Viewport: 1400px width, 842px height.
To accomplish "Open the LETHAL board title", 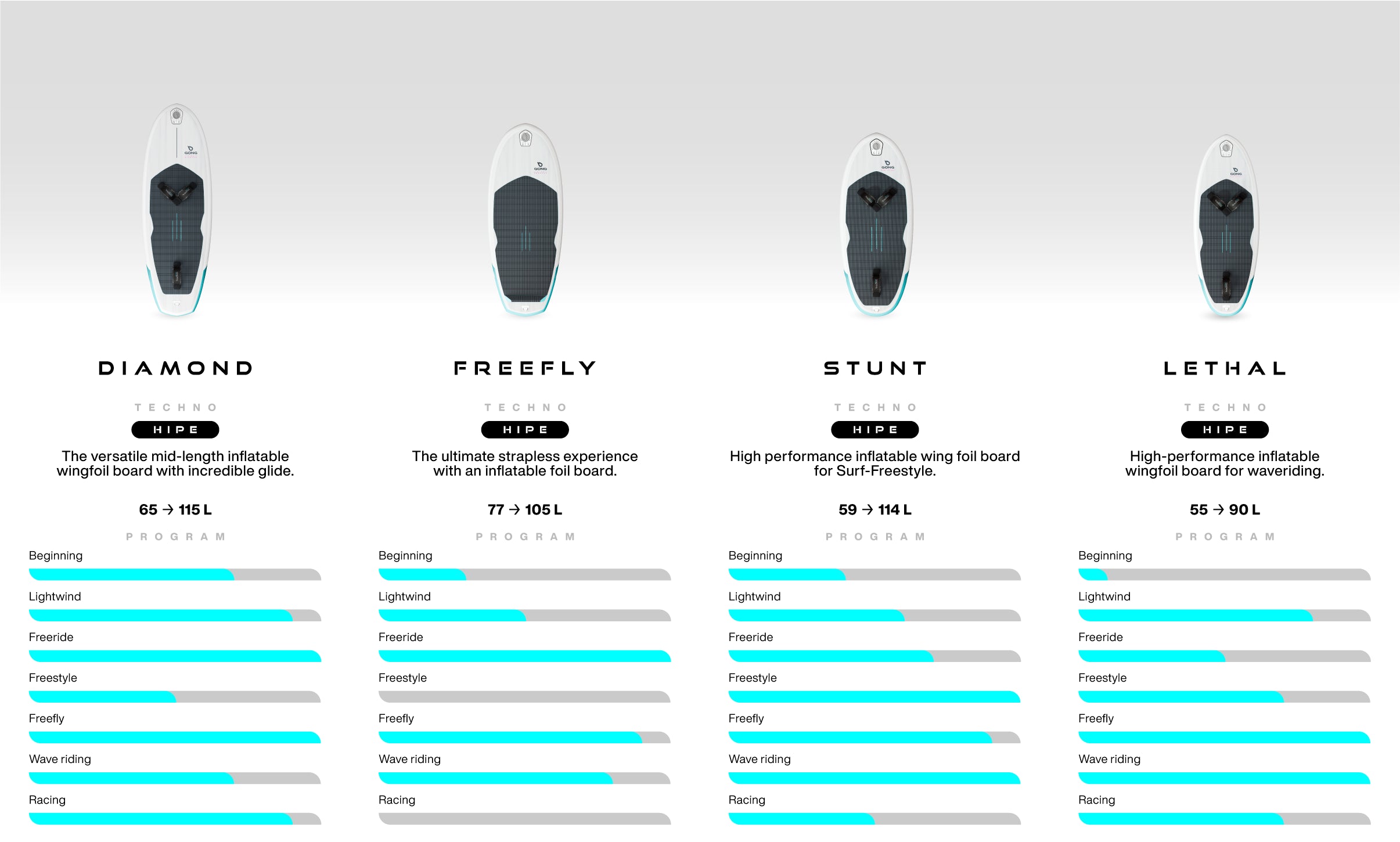I will click(x=1225, y=368).
